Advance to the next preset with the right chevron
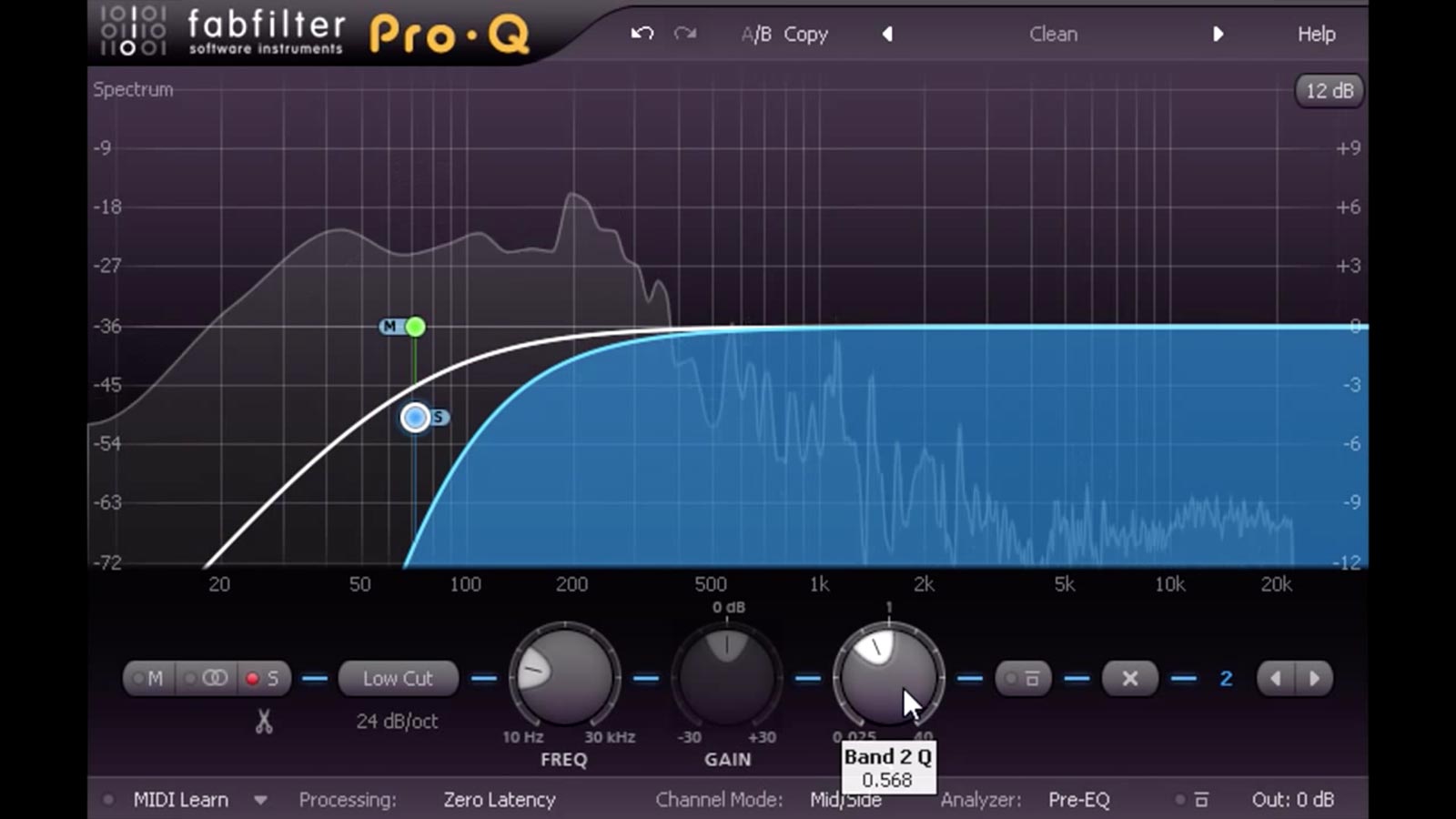This screenshot has width=1456, height=819. [1219, 34]
